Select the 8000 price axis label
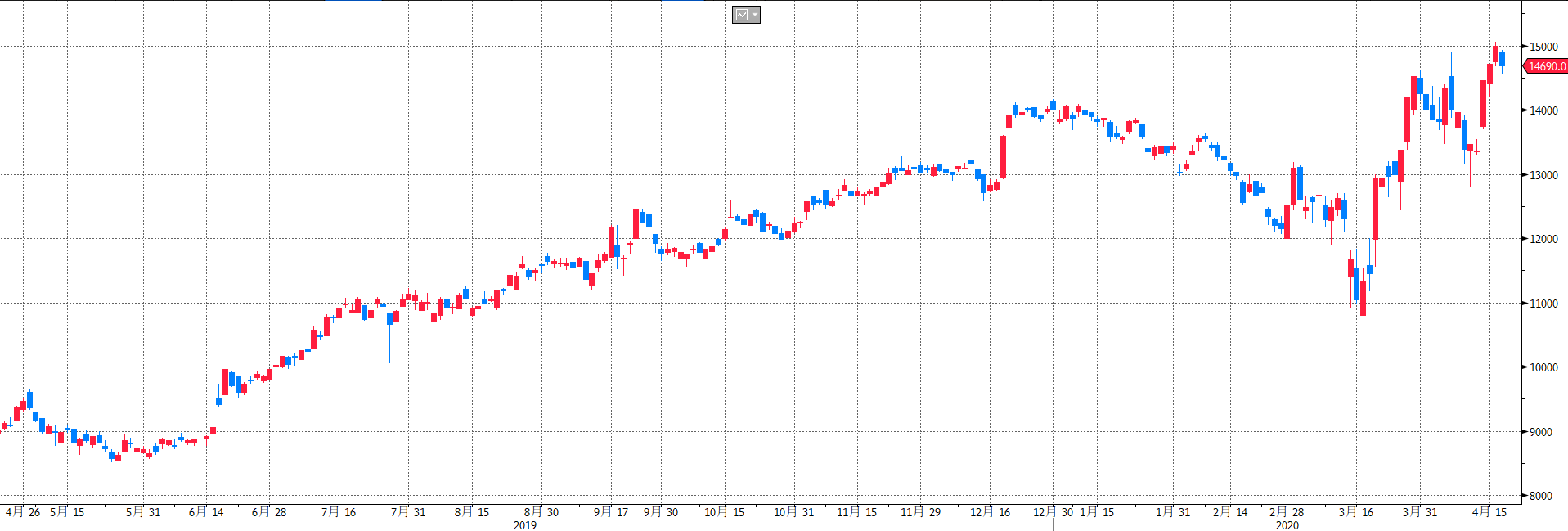Image resolution: width=1568 pixels, height=531 pixels. [1541, 496]
